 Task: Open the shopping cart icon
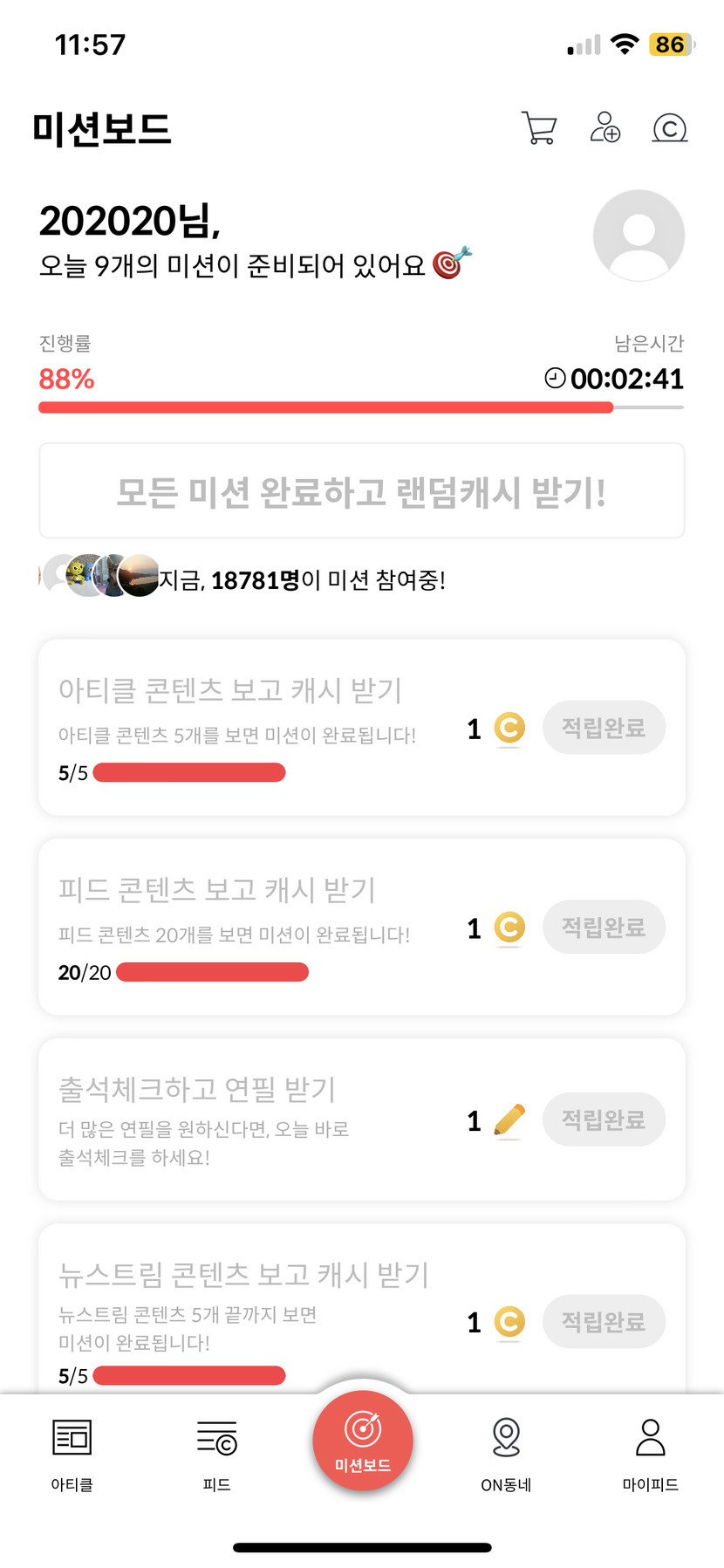539,128
